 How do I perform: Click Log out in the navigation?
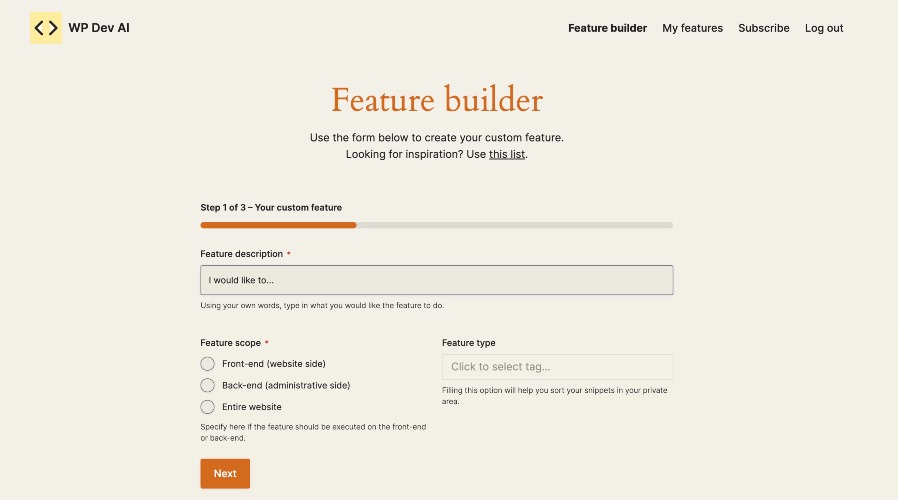pos(824,28)
